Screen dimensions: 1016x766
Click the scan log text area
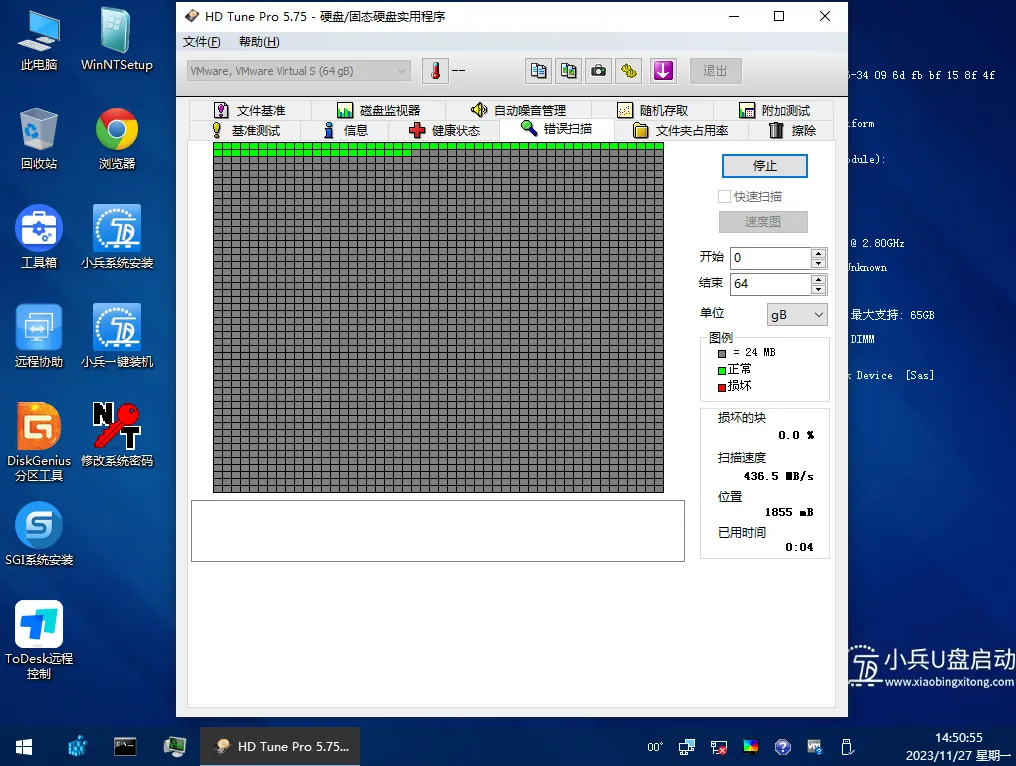coord(438,531)
